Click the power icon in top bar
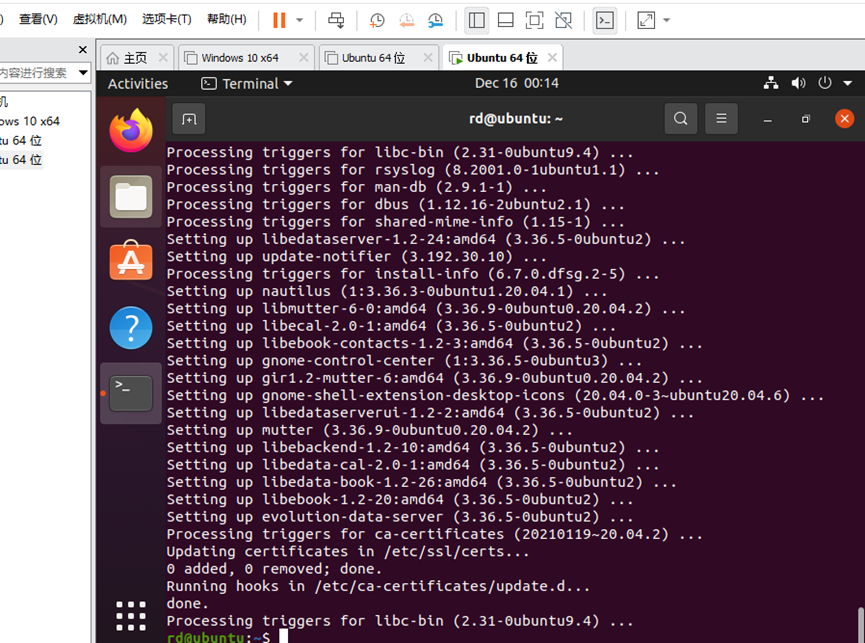Image resolution: width=865 pixels, height=643 pixels. point(825,83)
